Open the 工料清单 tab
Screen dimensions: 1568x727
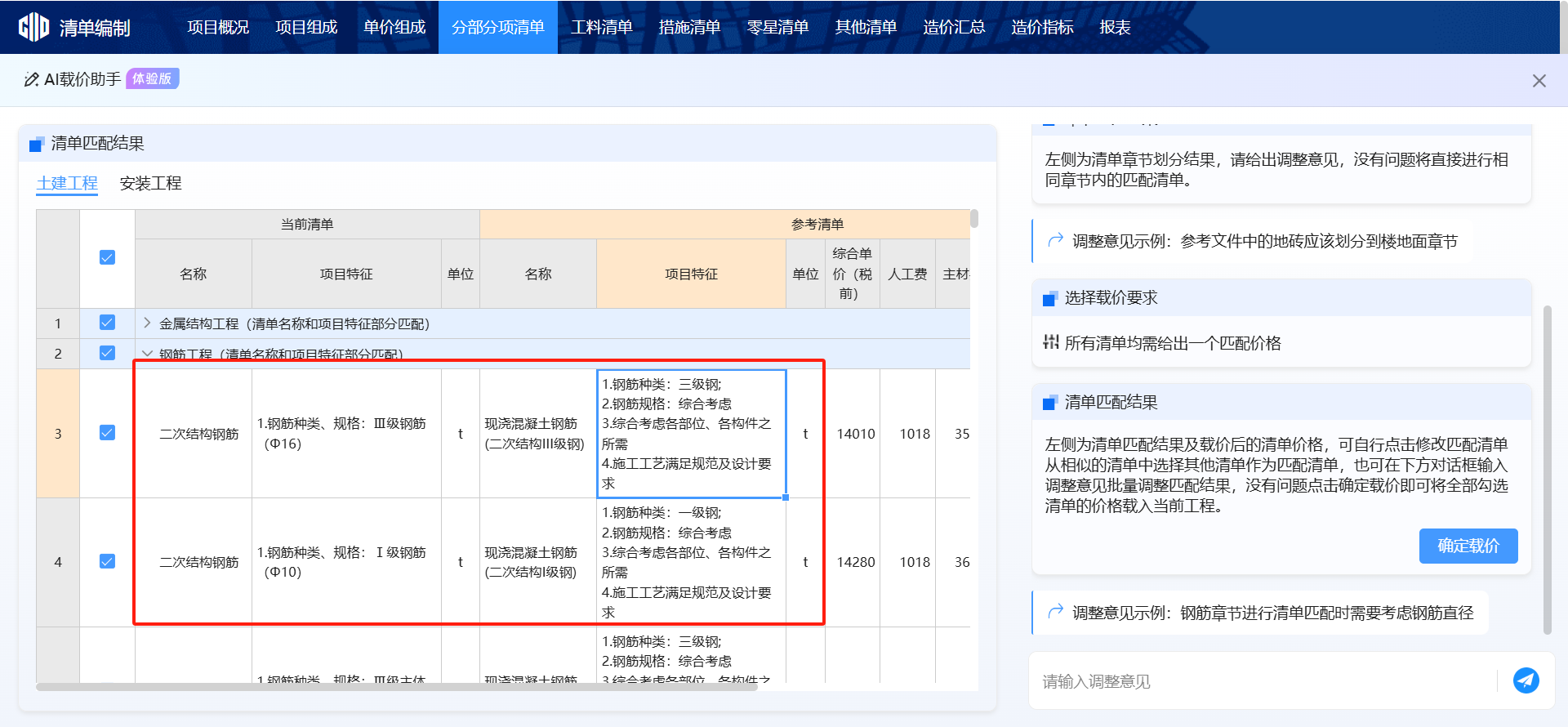coord(602,27)
